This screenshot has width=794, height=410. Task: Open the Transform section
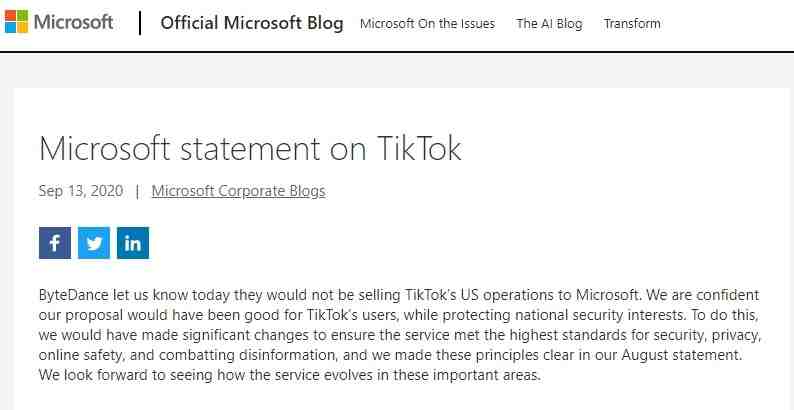[632, 23]
